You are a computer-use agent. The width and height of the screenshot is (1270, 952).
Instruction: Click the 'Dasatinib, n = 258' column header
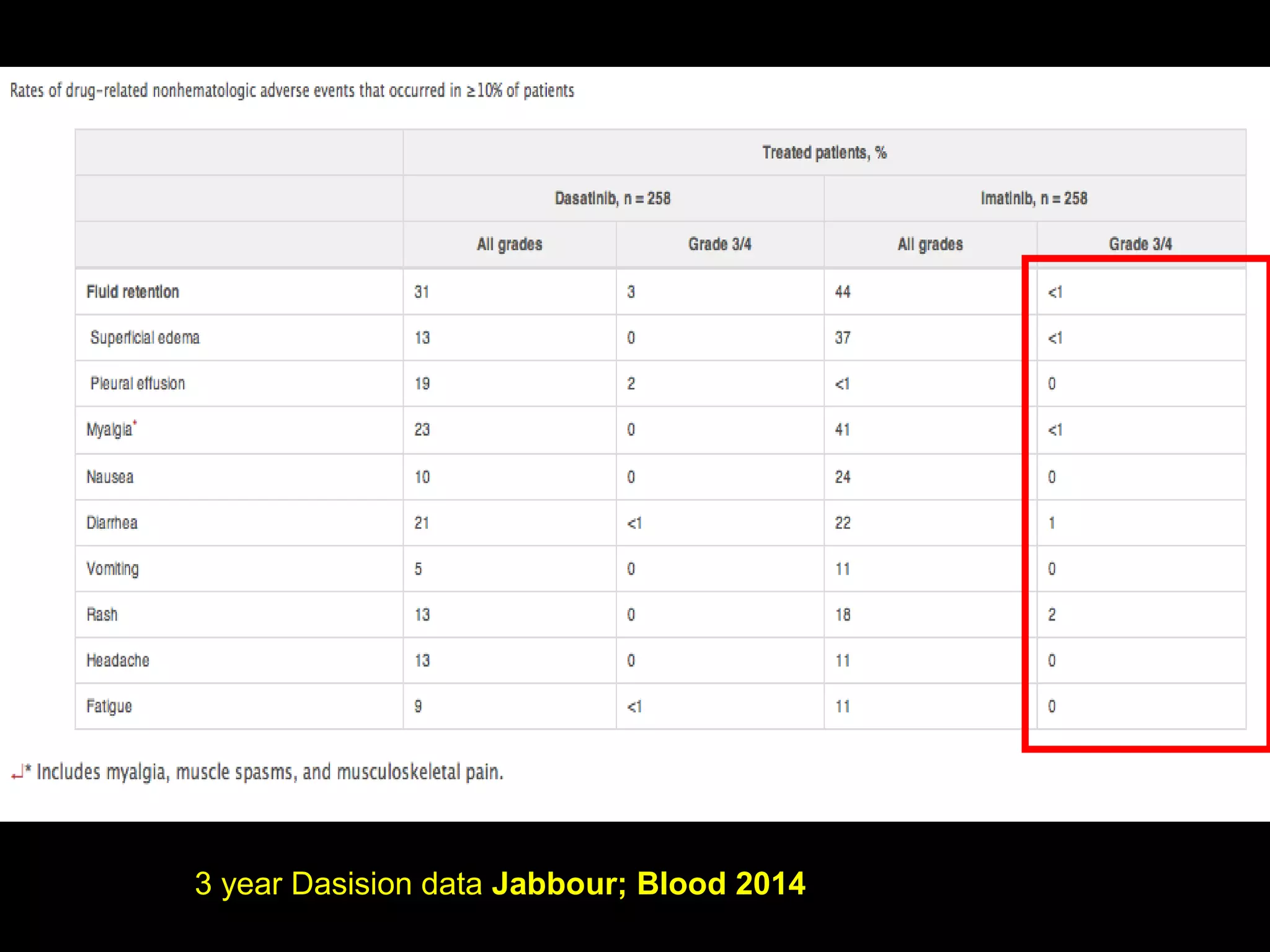point(613,198)
